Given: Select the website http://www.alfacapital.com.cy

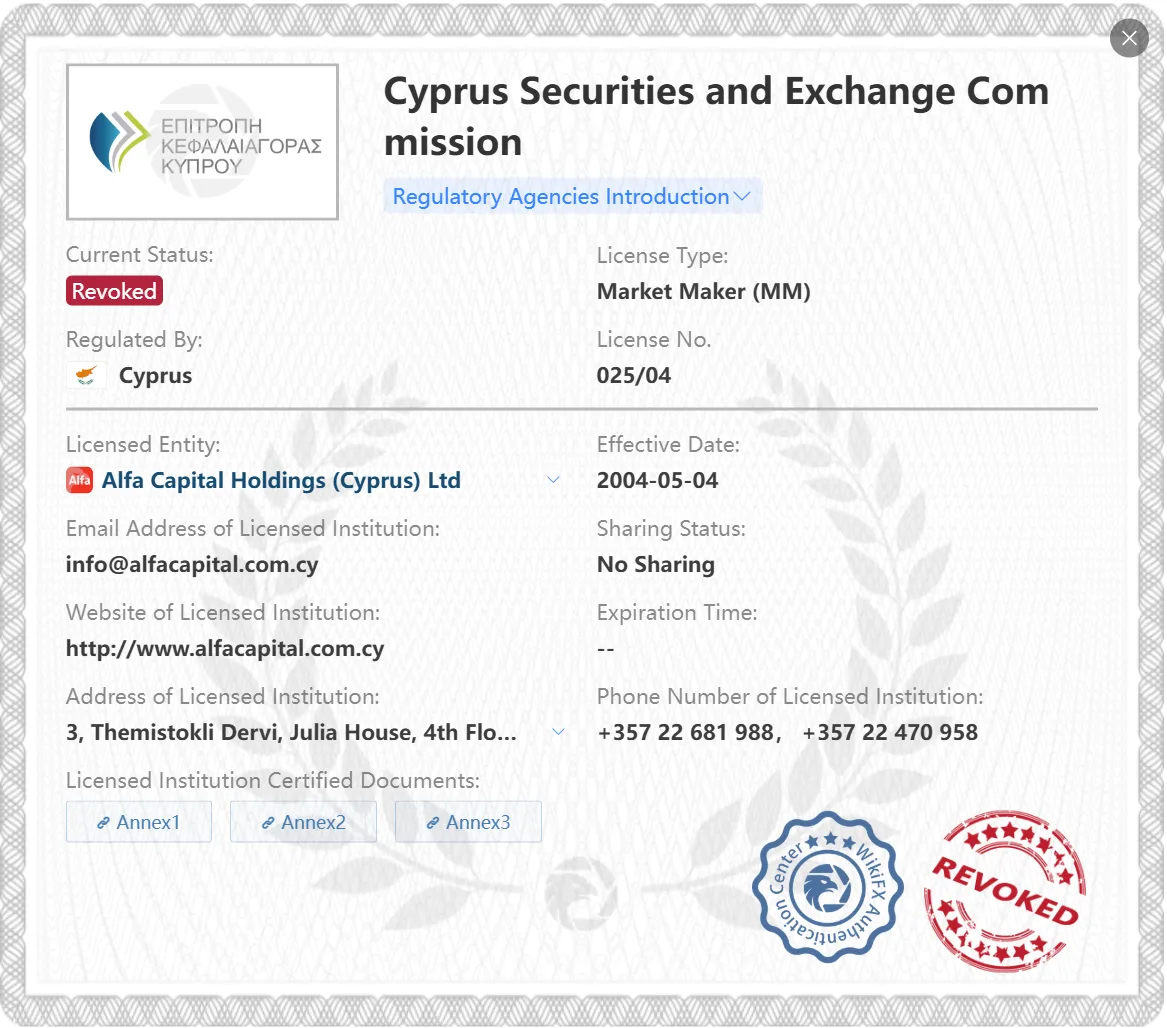Looking at the screenshot, I should click(225, 648).
